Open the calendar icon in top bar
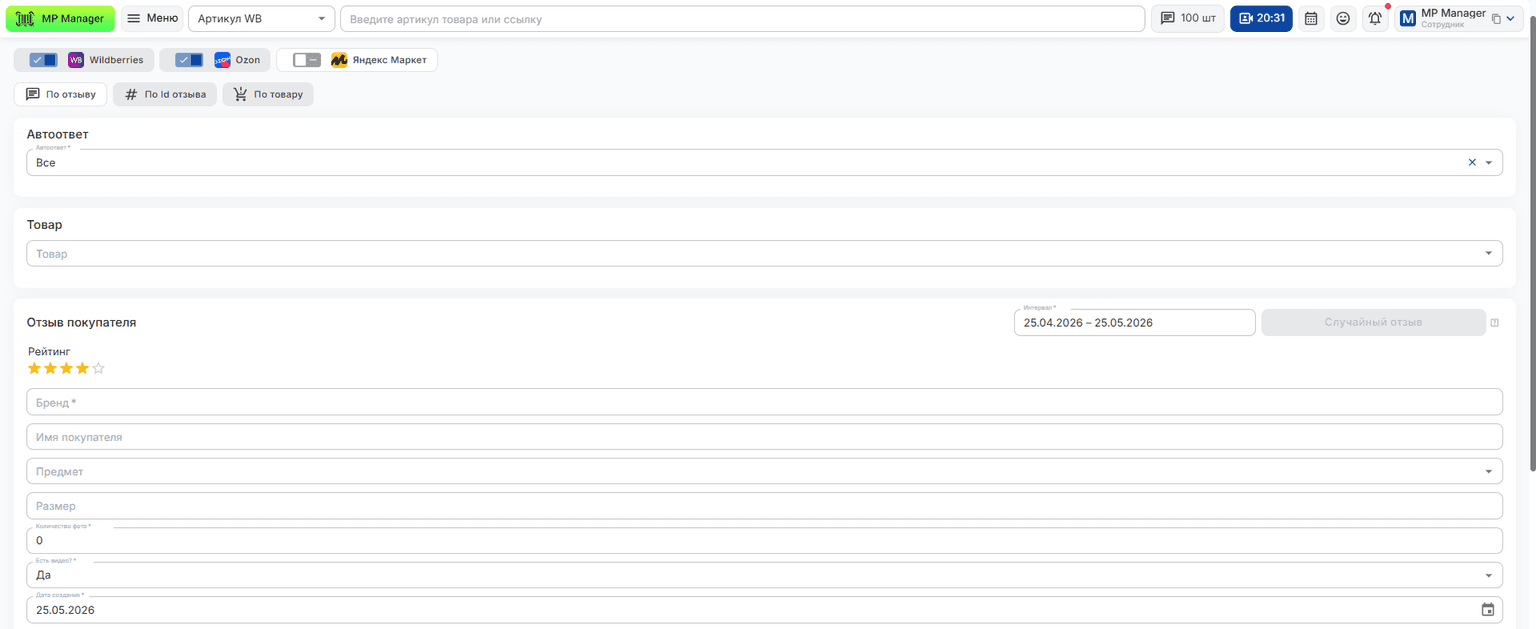This screenshot has width=1536, height=629. 1311,18
